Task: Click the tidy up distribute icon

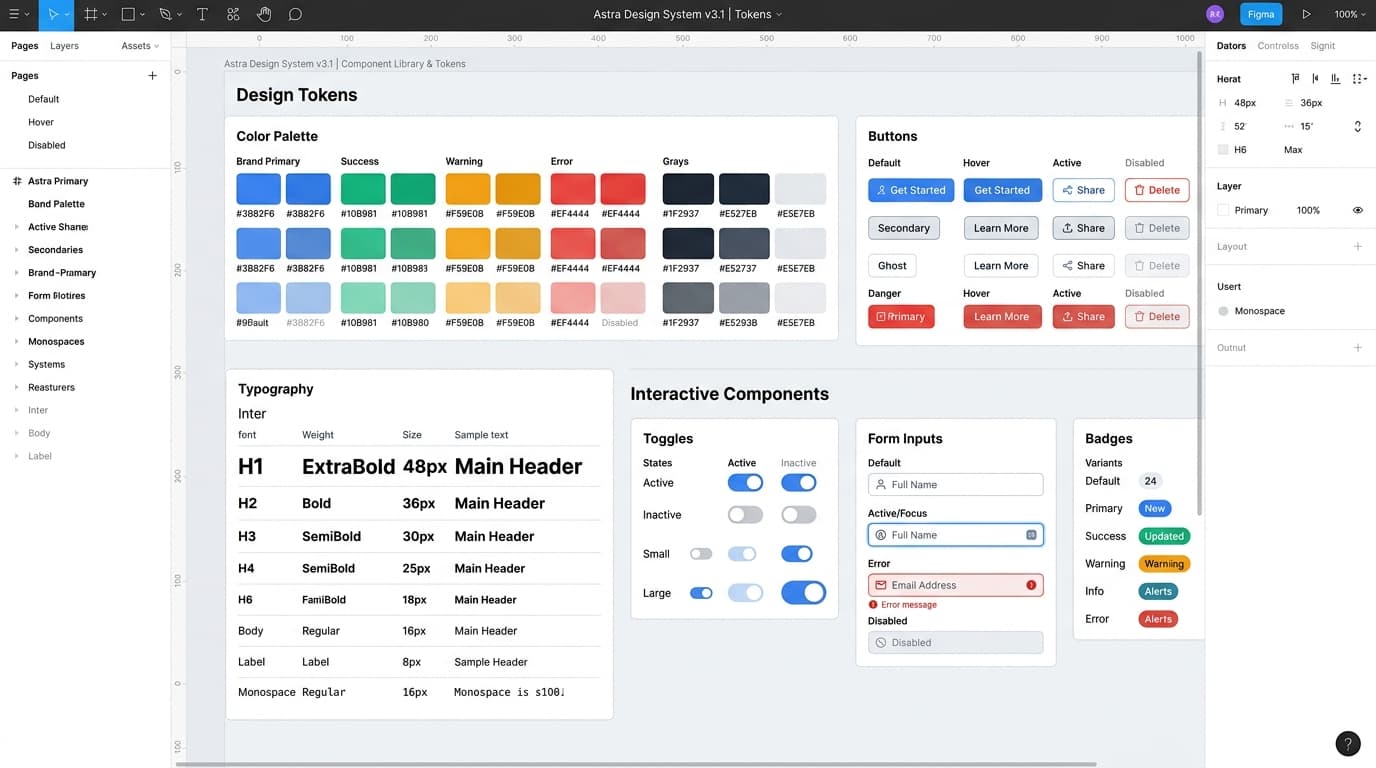Action: (1358, 78)
